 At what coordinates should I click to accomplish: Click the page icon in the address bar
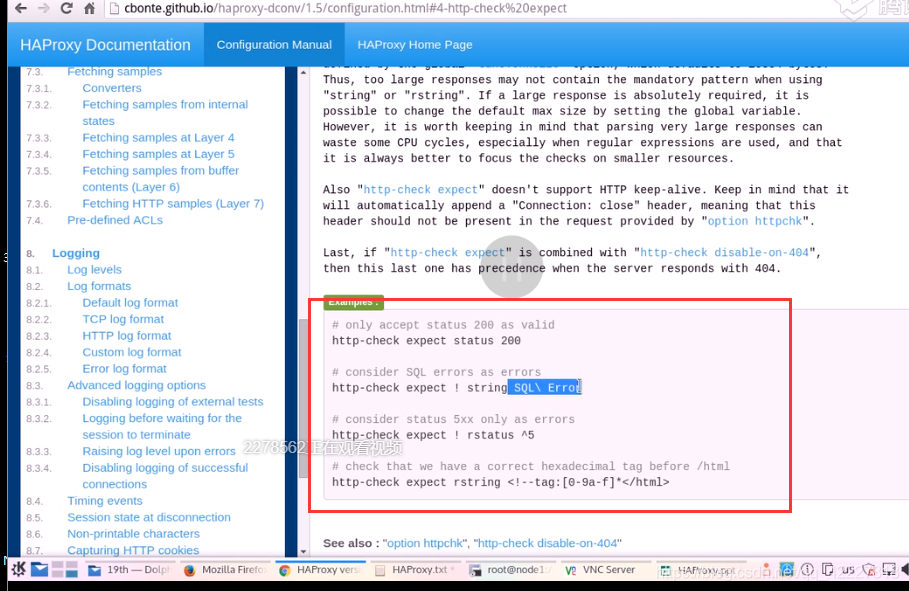click(x=114, y=8)
